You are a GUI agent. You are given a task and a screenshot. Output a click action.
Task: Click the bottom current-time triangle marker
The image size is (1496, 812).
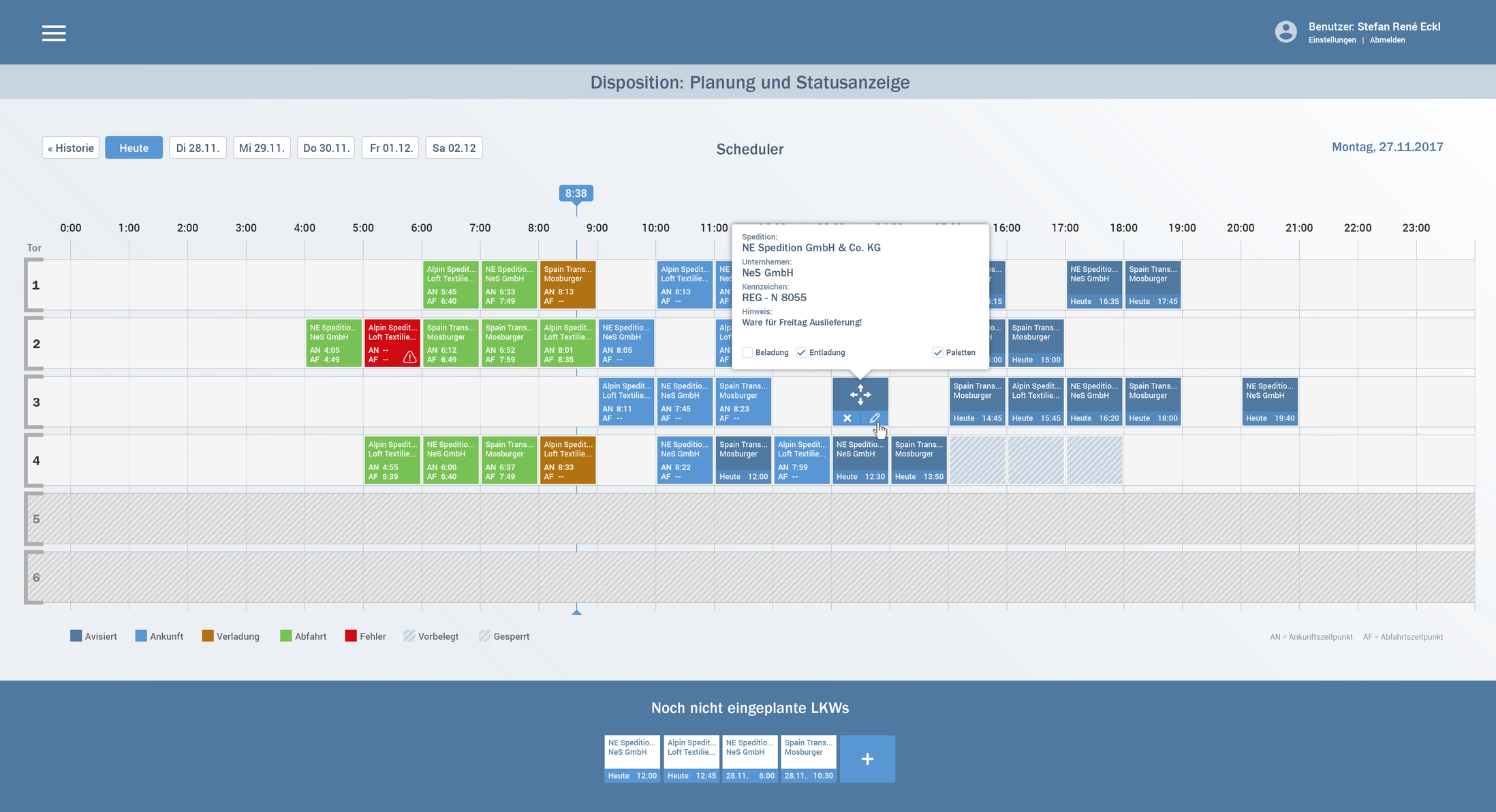(576, 612)
